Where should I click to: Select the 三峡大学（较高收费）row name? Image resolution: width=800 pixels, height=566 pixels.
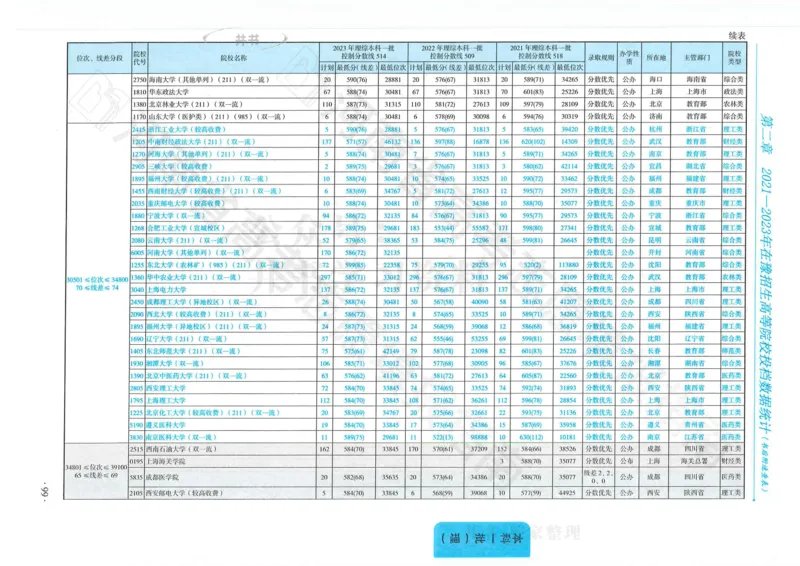click(180, 166)
